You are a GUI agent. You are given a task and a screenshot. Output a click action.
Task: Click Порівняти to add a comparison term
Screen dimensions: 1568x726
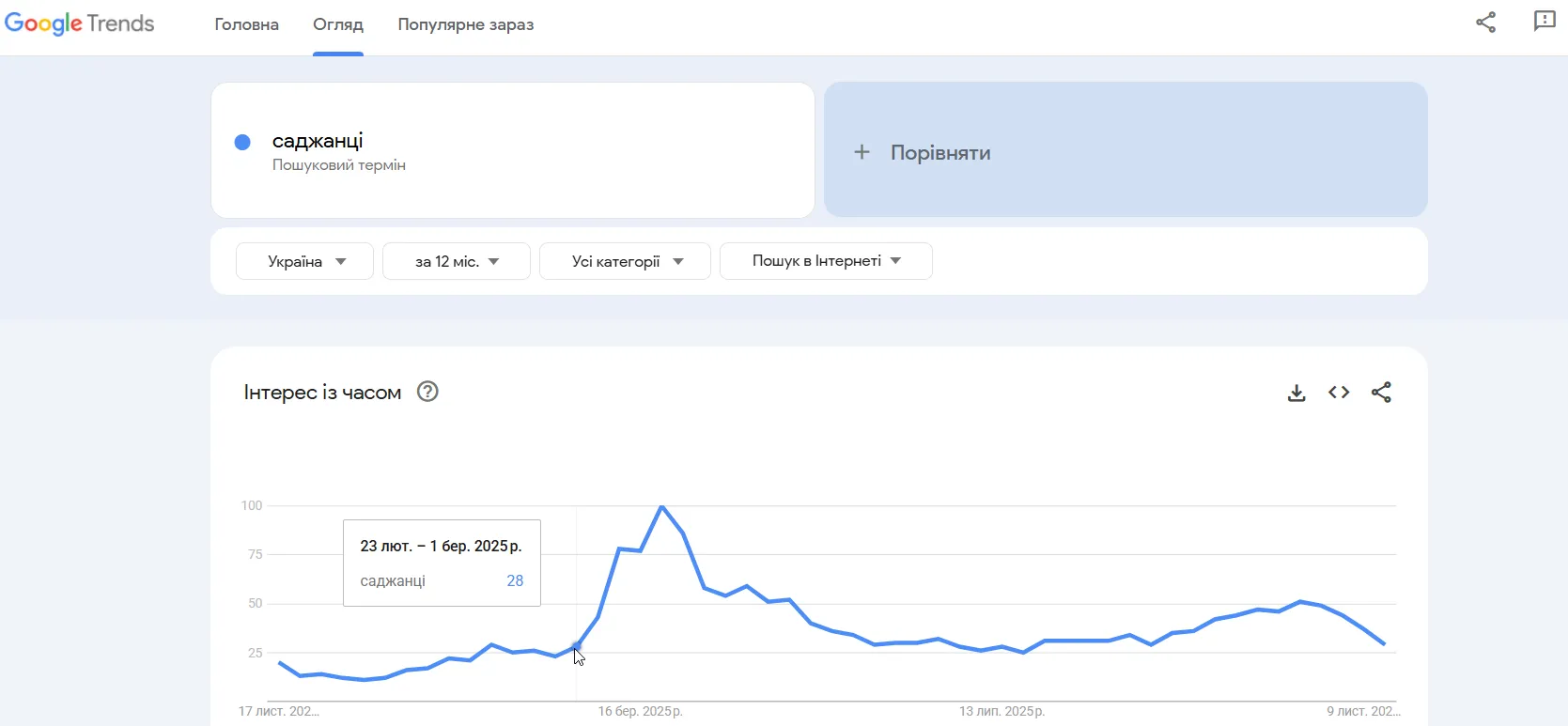940,151
